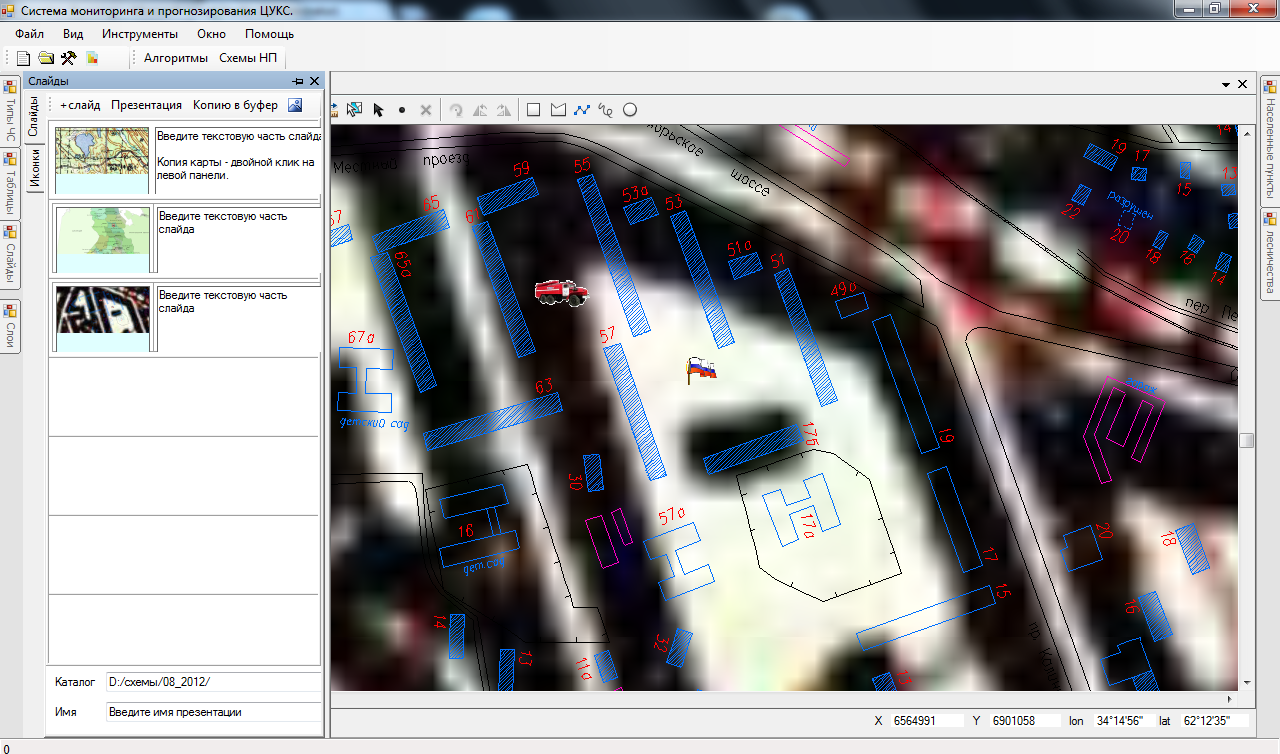1280x754 pixels.
Task: Click the Y coordinate field in status bar
Action: click(x=1025, y=720)
